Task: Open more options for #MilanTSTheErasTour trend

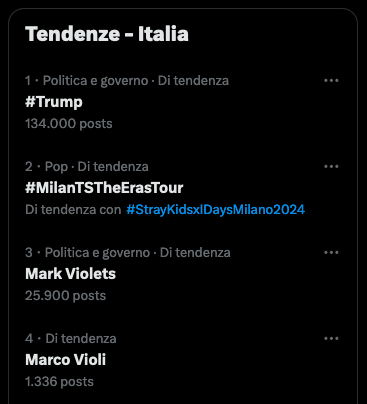Action: (x=331, y=166)
